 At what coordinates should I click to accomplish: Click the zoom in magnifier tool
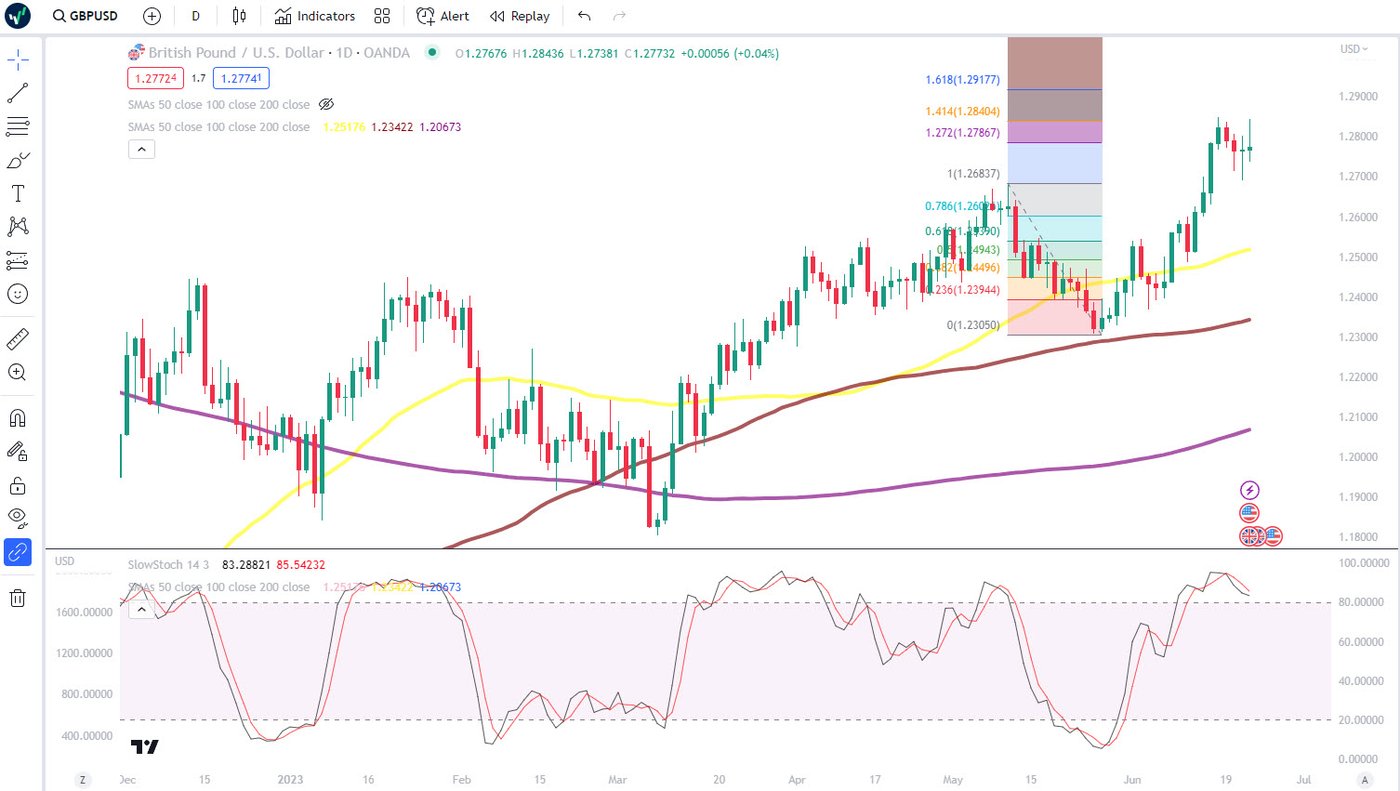[18, 372]
